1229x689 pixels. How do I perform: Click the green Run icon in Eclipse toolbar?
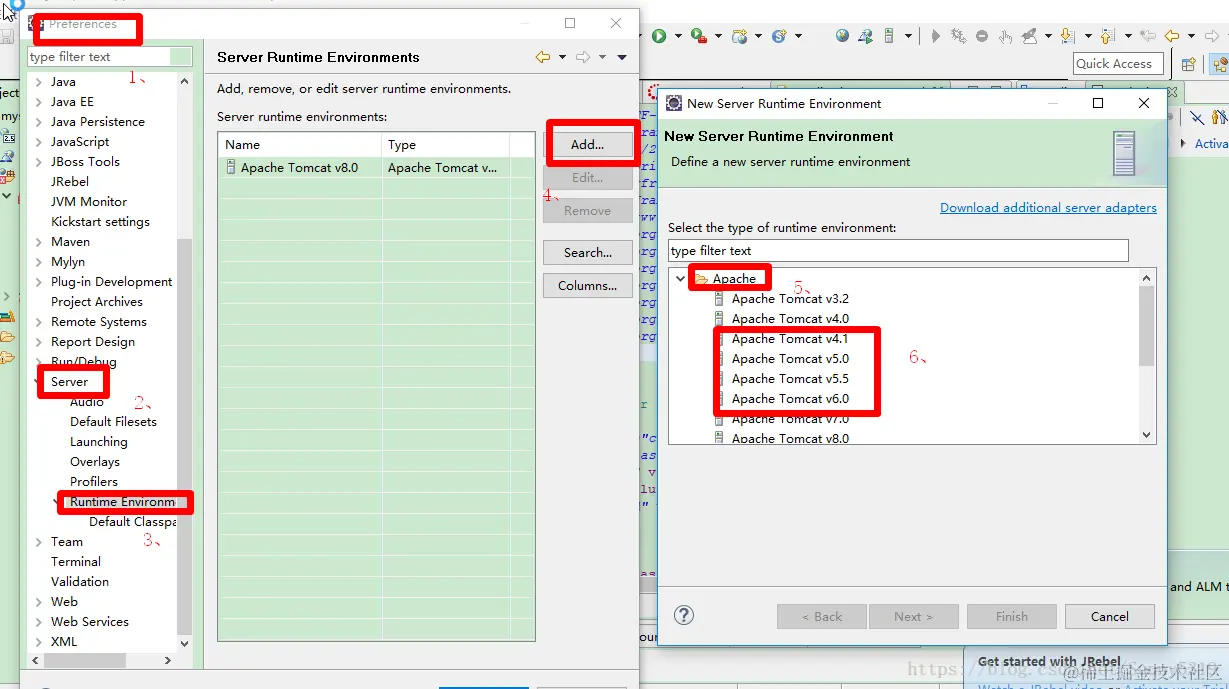pos(659,36)
